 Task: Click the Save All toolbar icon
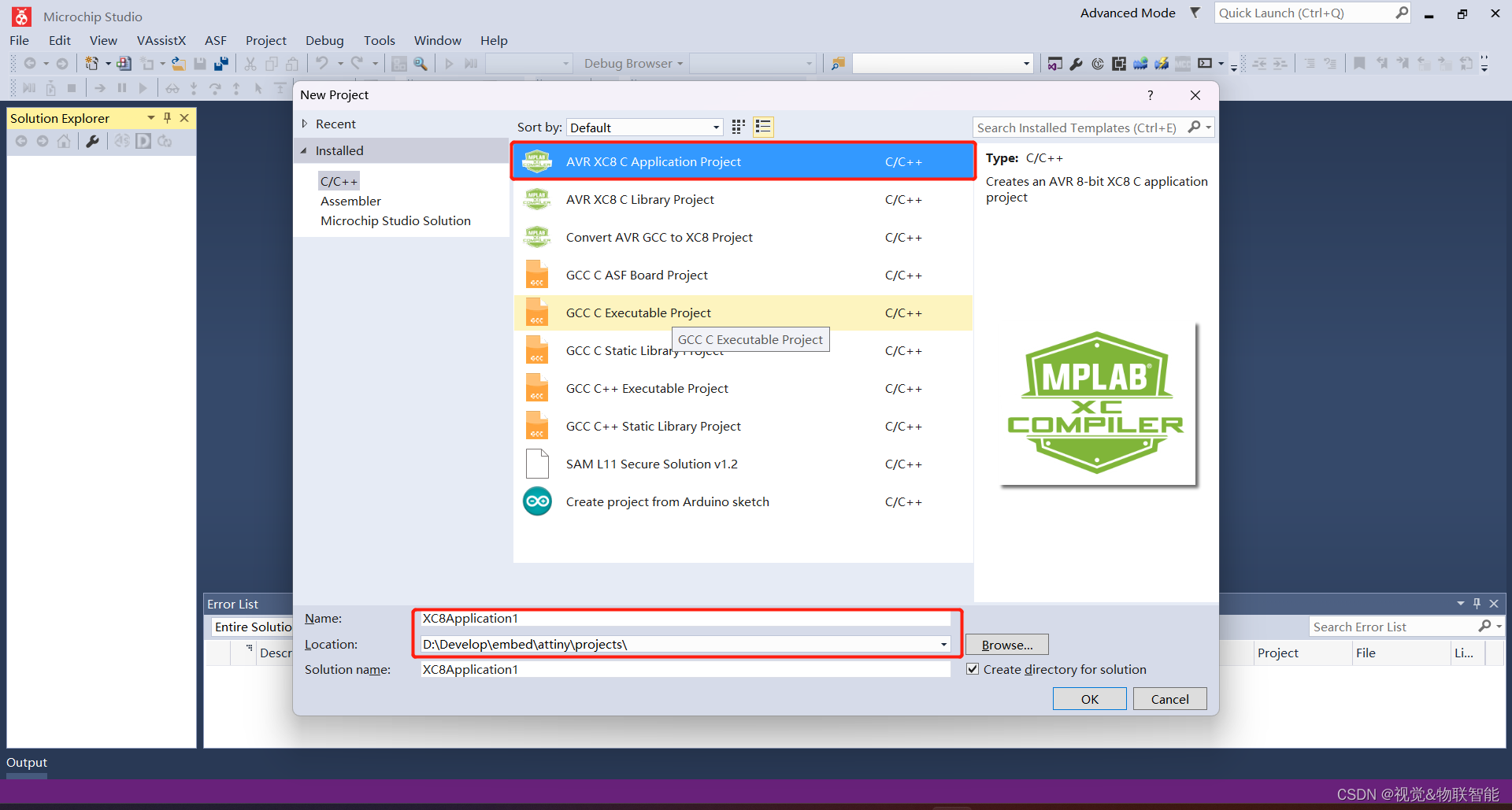tap(221, 64)
